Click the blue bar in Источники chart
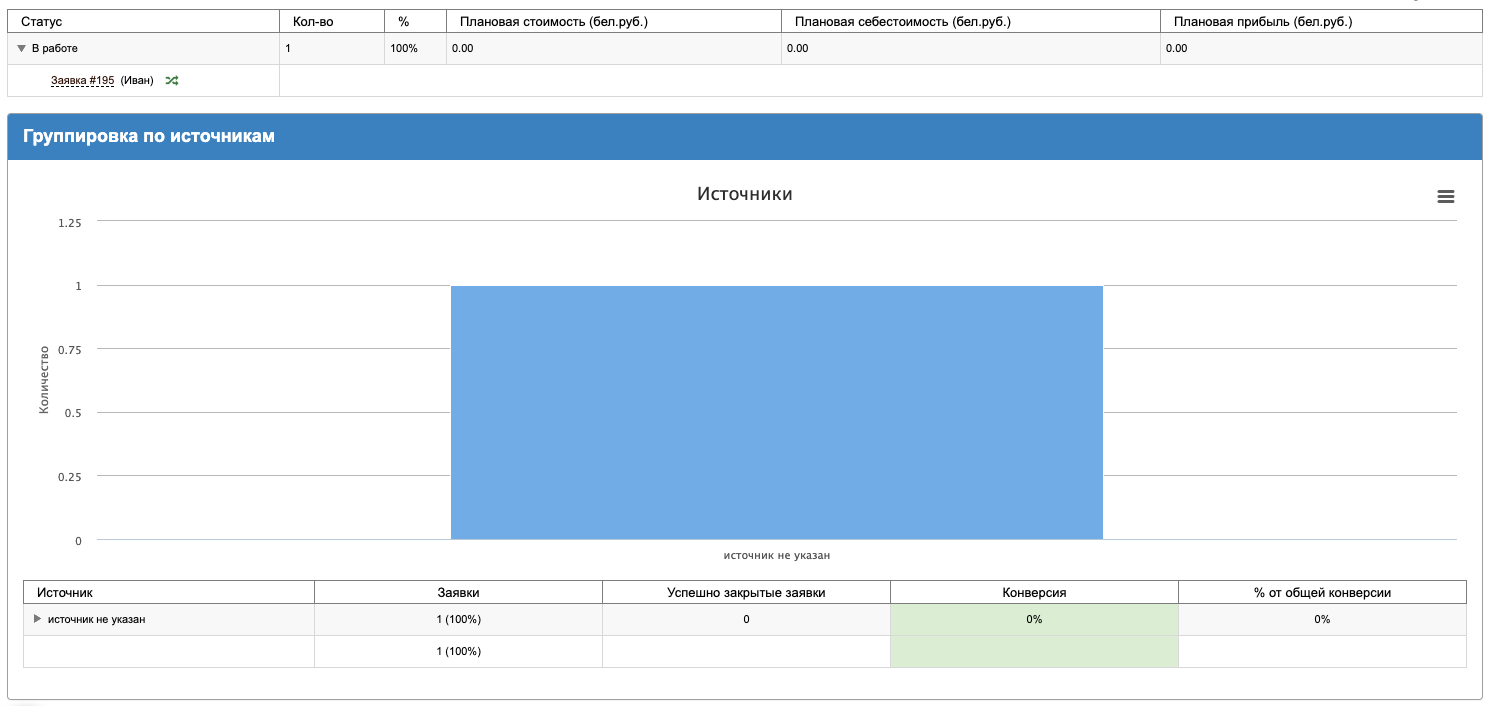This screenshot has width=1490, height=706. [x=776, y=412]
